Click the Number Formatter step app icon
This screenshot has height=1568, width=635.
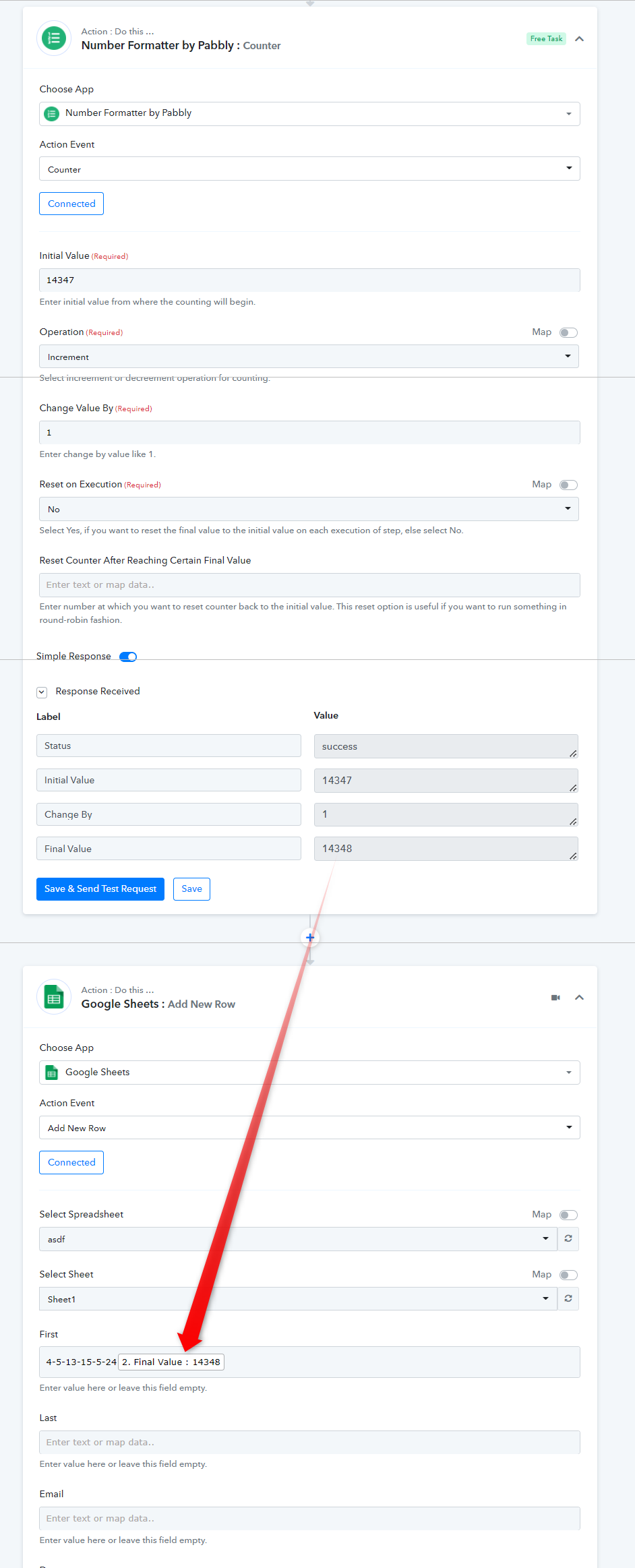point(54,38)
